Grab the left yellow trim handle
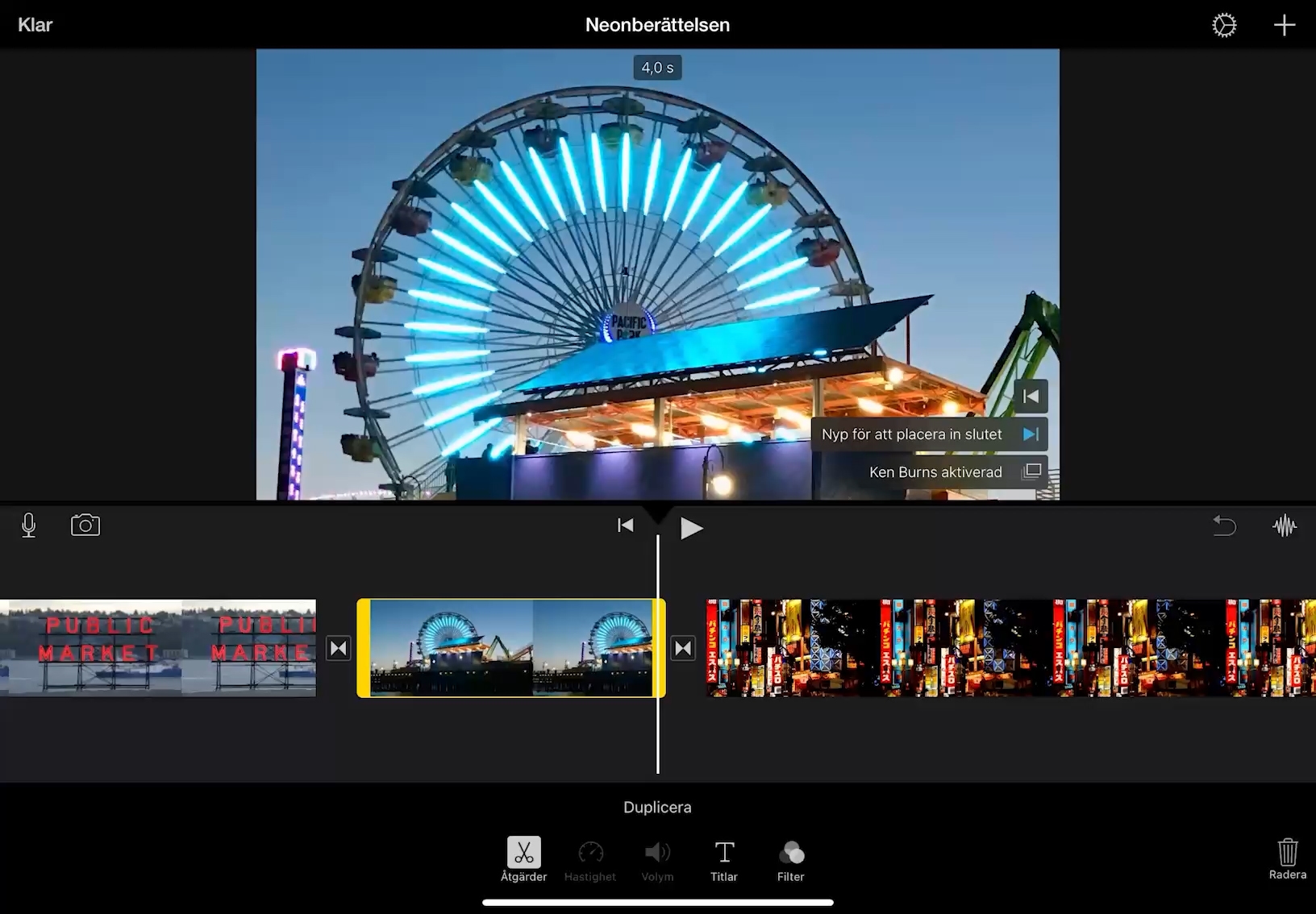 click(364, 648)
